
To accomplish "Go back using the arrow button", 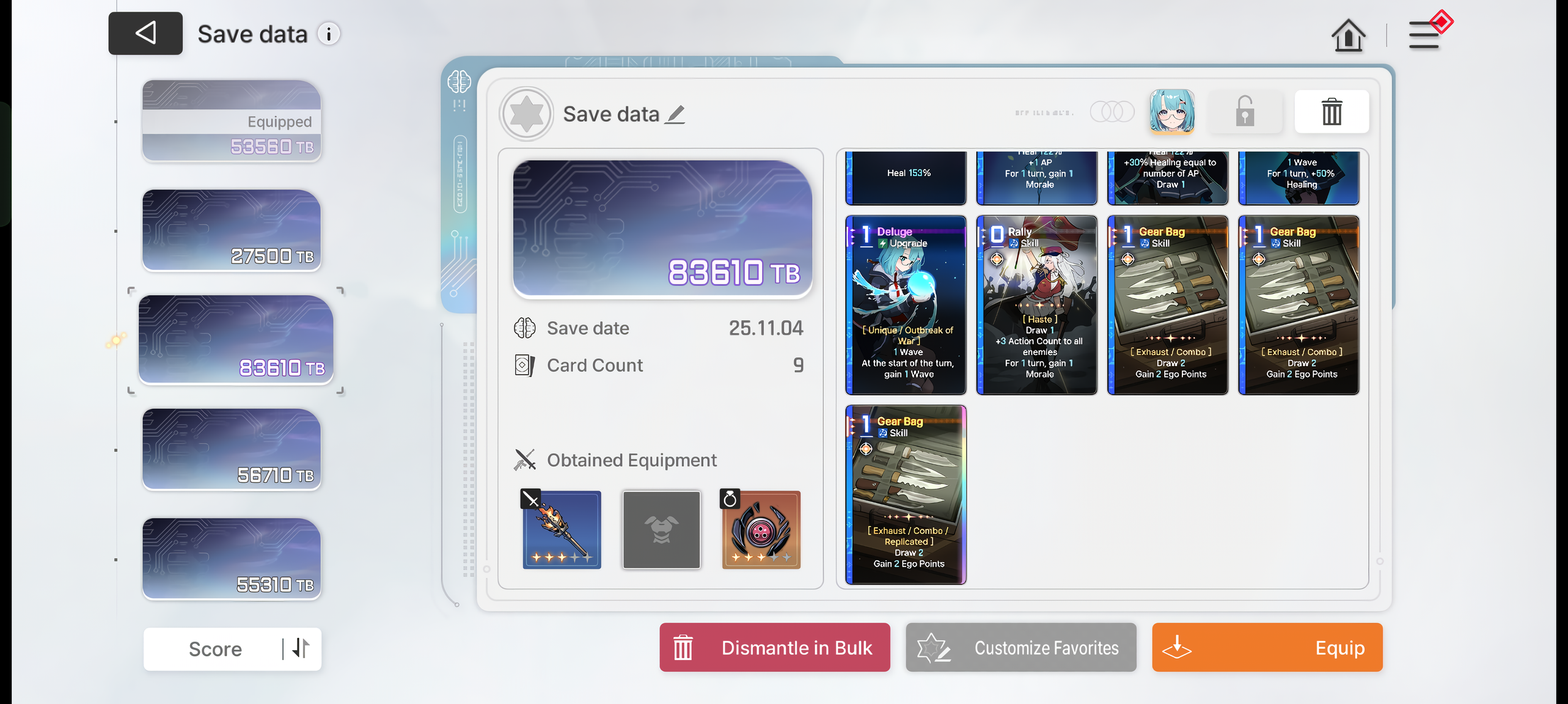I will point(145,33).
